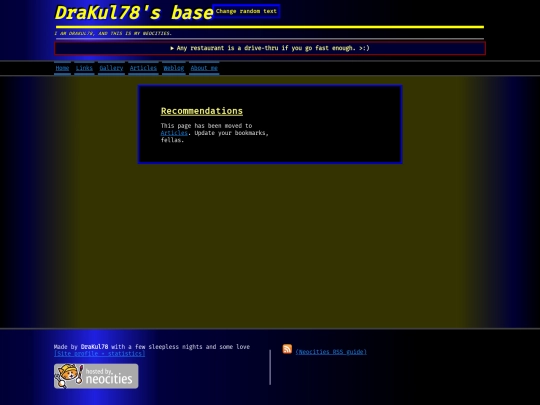Open the Site profile - statistics link
The image size is (540, 405).
tap(100, 354)
